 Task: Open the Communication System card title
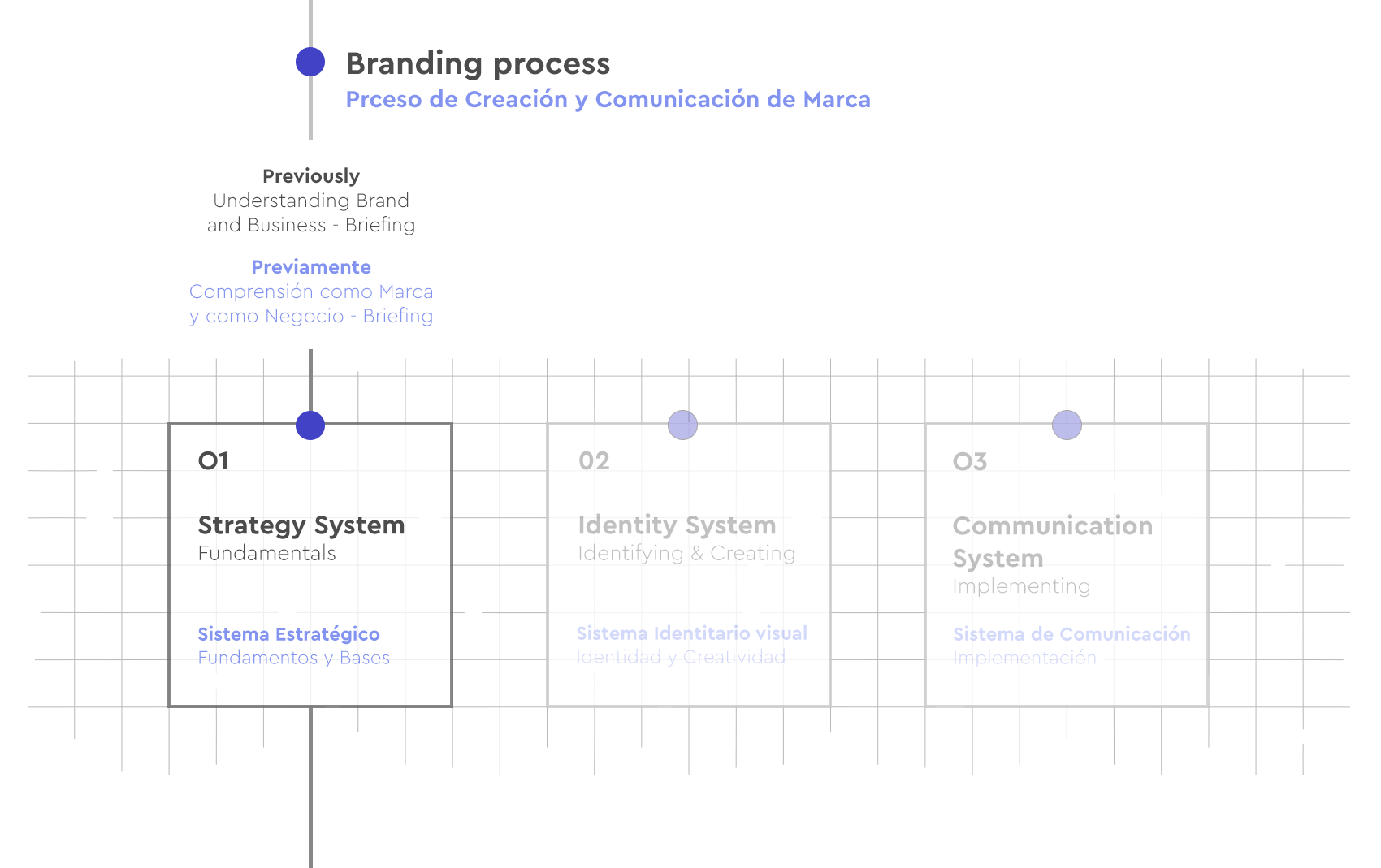1052,542
